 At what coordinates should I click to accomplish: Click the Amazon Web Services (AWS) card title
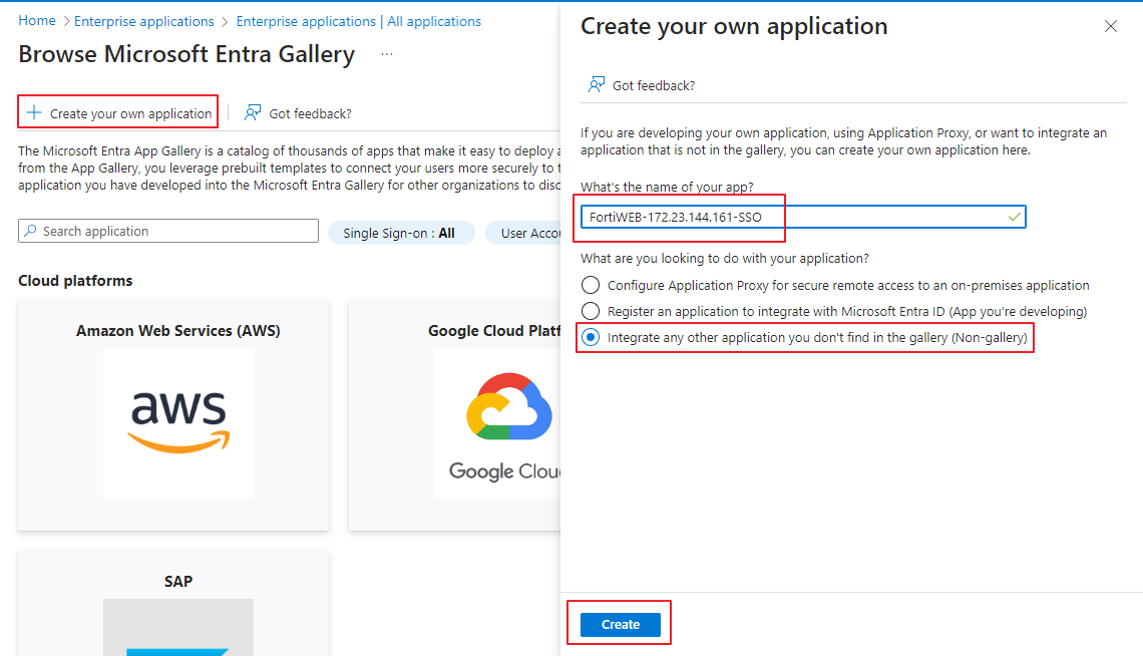click(x=178, y=331)
